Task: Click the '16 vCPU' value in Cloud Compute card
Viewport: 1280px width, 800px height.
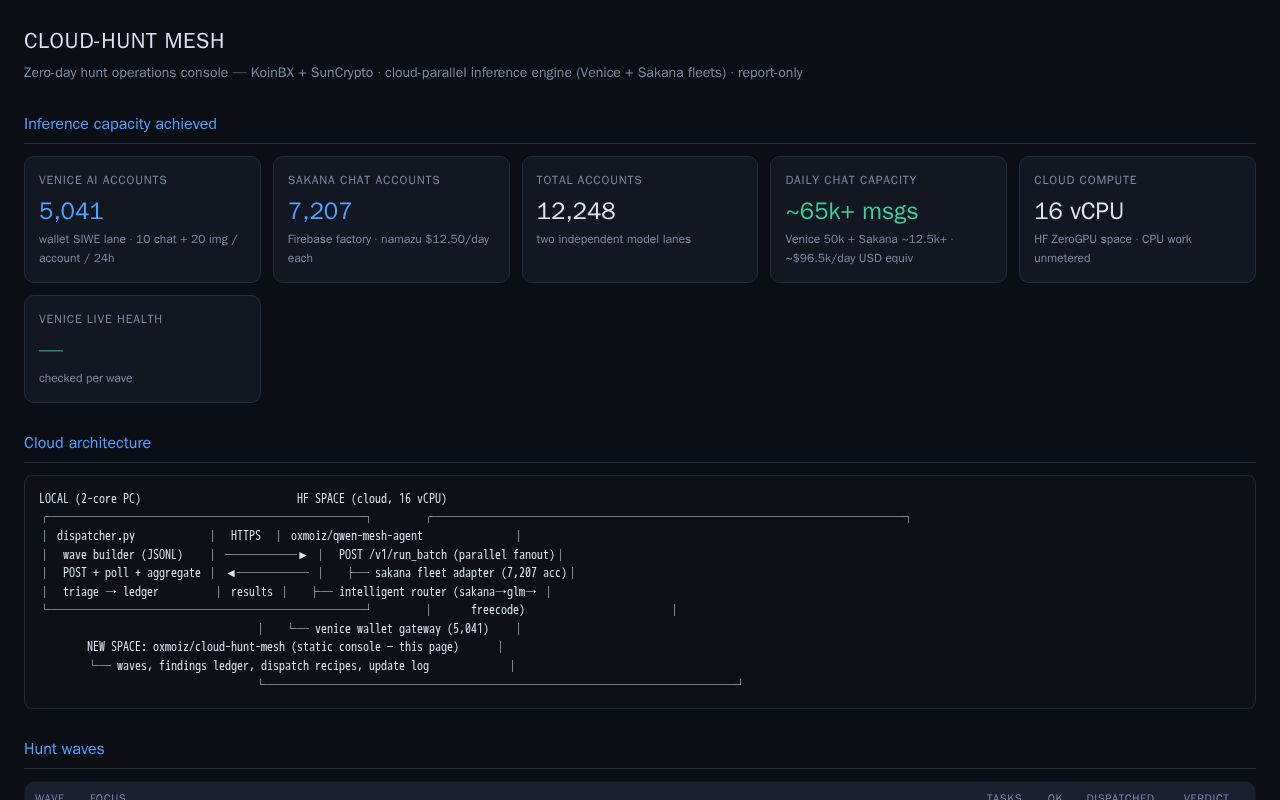Action: pyautogui.click(x=1079, y=211)
